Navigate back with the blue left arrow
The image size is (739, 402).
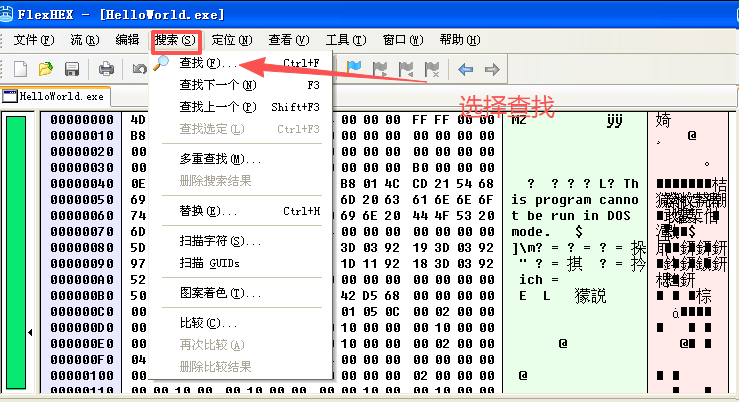tap(466, 70)
